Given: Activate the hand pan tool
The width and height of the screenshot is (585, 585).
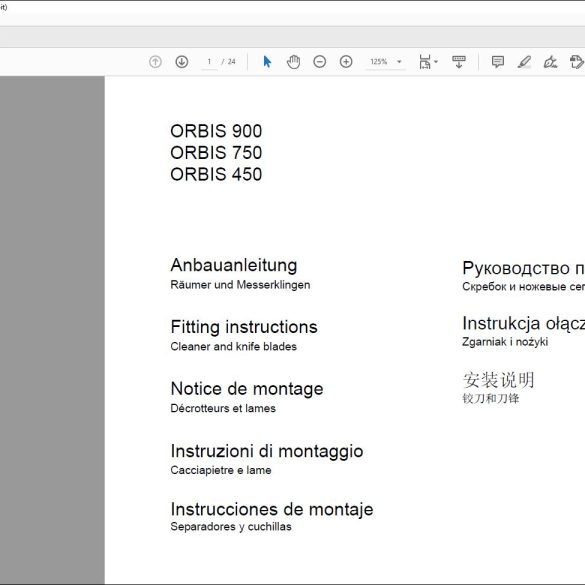Looking at the screenshot, I should [x=293, y=62].
